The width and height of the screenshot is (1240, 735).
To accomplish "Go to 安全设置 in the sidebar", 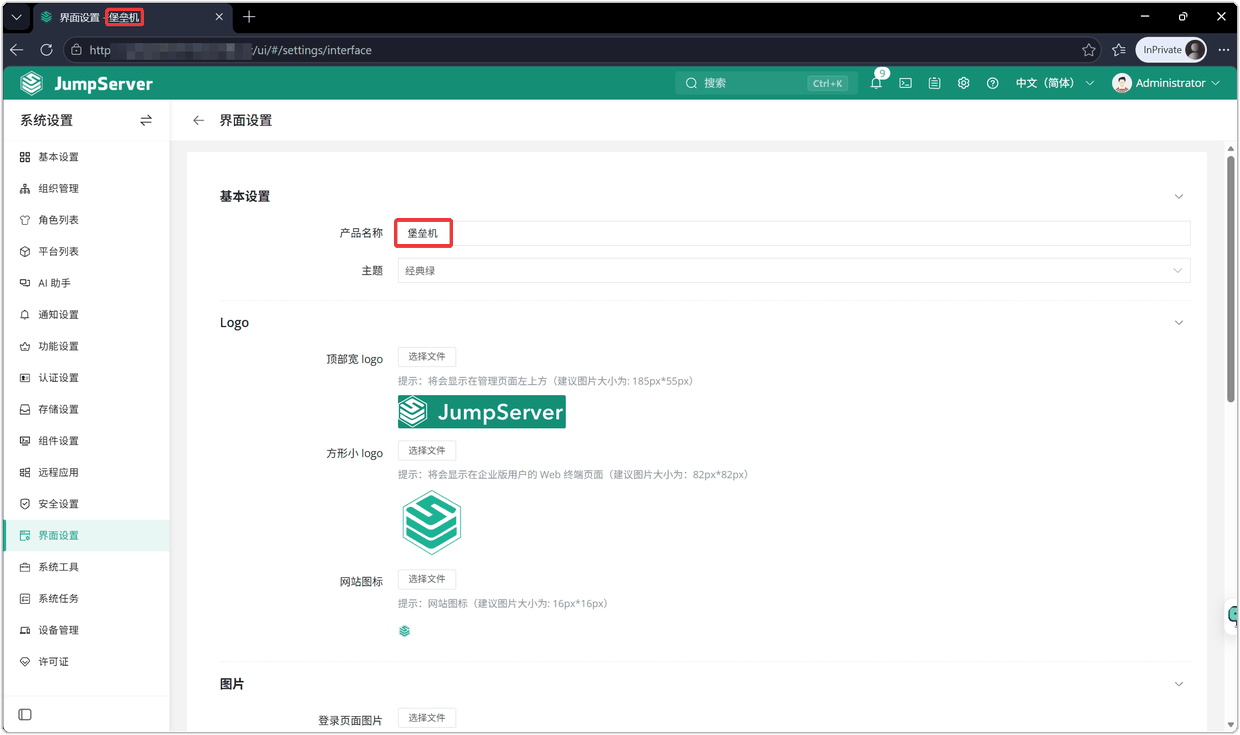I will point(86,504).
